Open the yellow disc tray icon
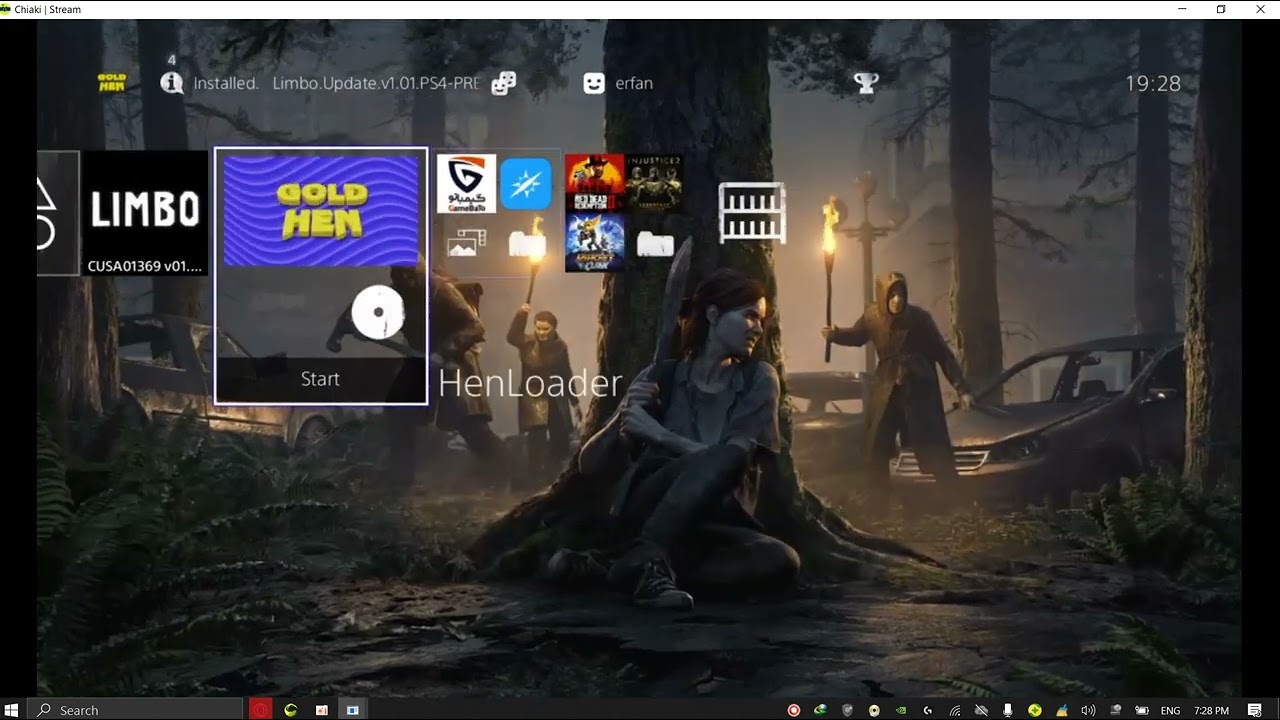 pyautogui.click(x=874, y=710)
